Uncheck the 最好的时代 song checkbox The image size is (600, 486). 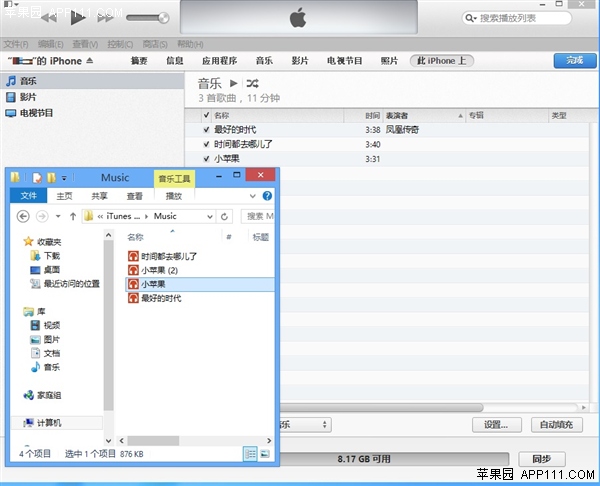click(x=206, y=130)
